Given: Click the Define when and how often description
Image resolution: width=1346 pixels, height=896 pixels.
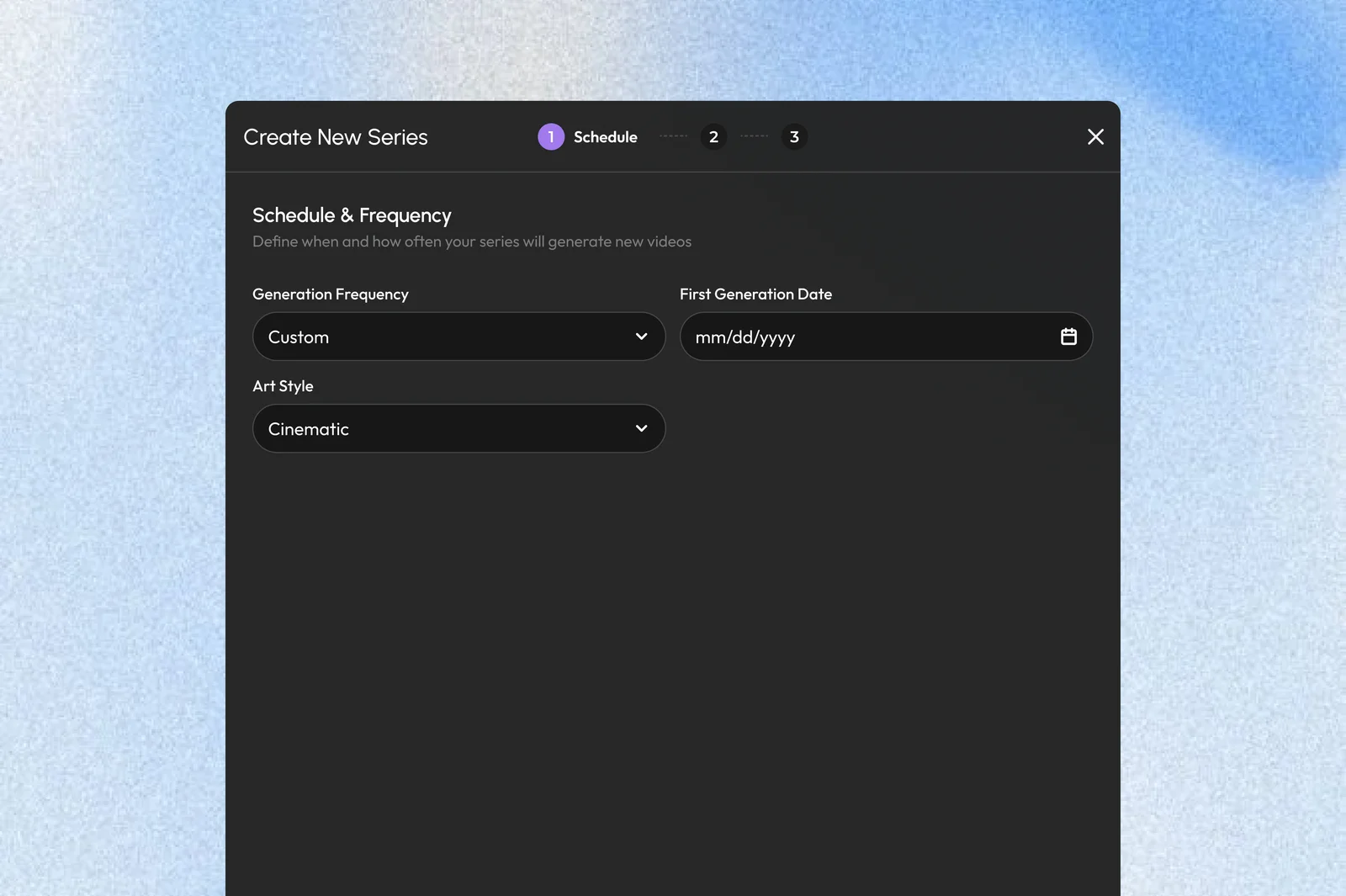Looking at the screenshot, I should tap(472, 241).
